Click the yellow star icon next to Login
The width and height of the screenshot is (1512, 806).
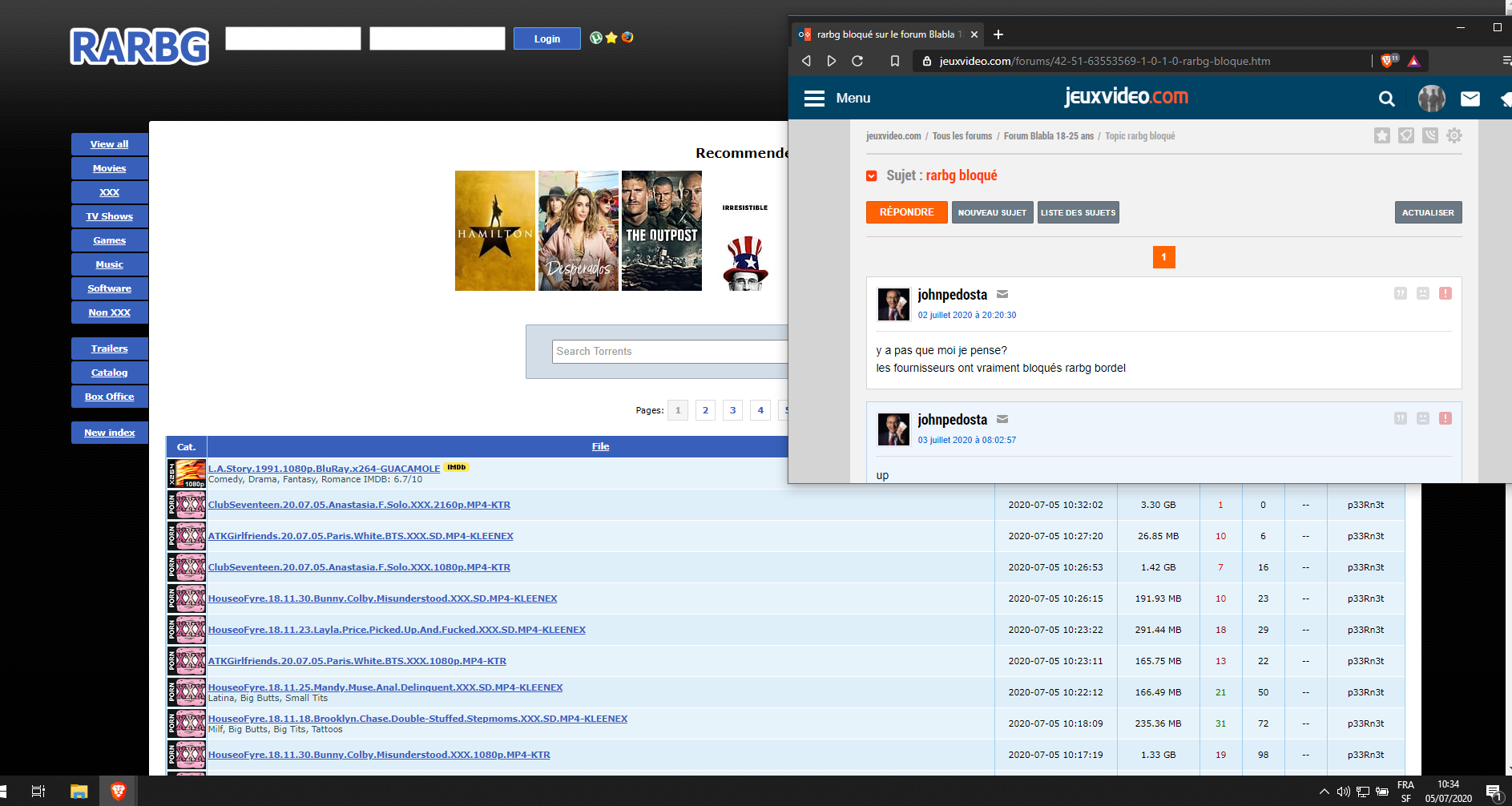pyautogui.click(x=611, y=38)
